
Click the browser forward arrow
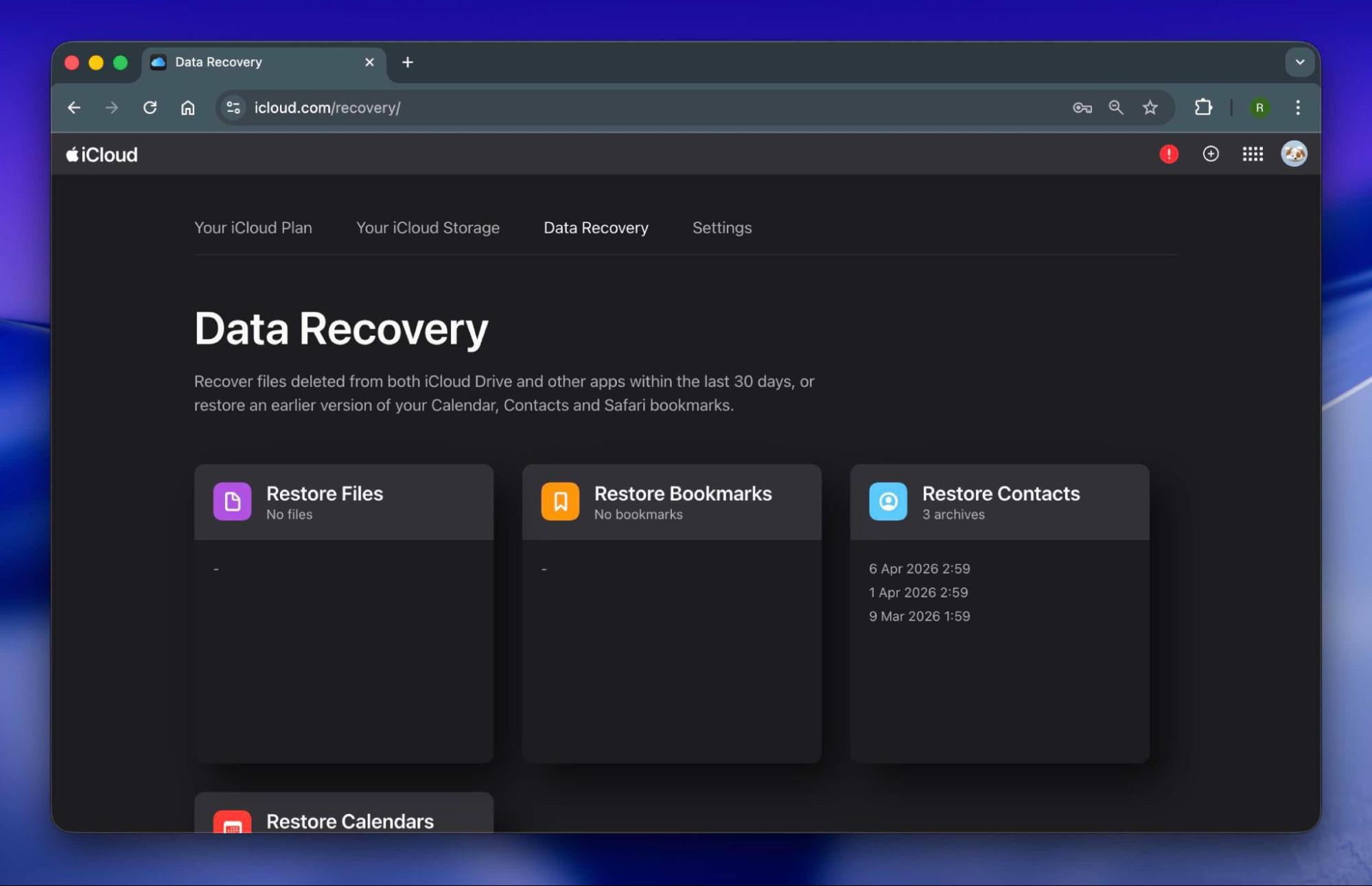[112, 108]
